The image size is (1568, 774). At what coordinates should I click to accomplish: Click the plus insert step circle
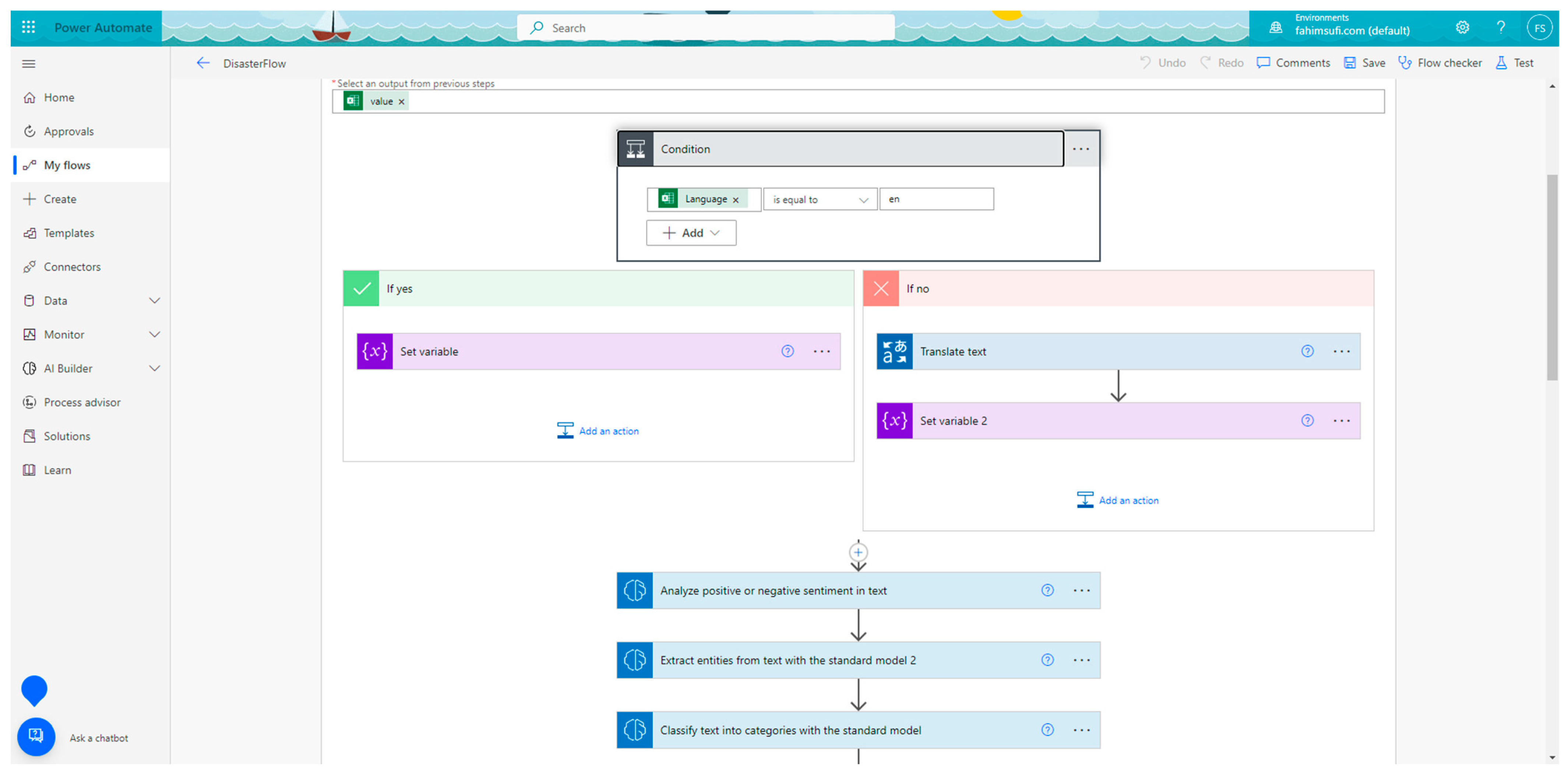pos(858,552)
